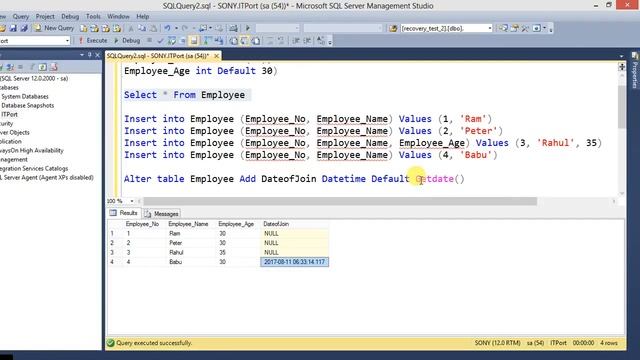Open the Help menu
Image resolution: width=640 pixels, height=360 pixels.
[142, 16]
